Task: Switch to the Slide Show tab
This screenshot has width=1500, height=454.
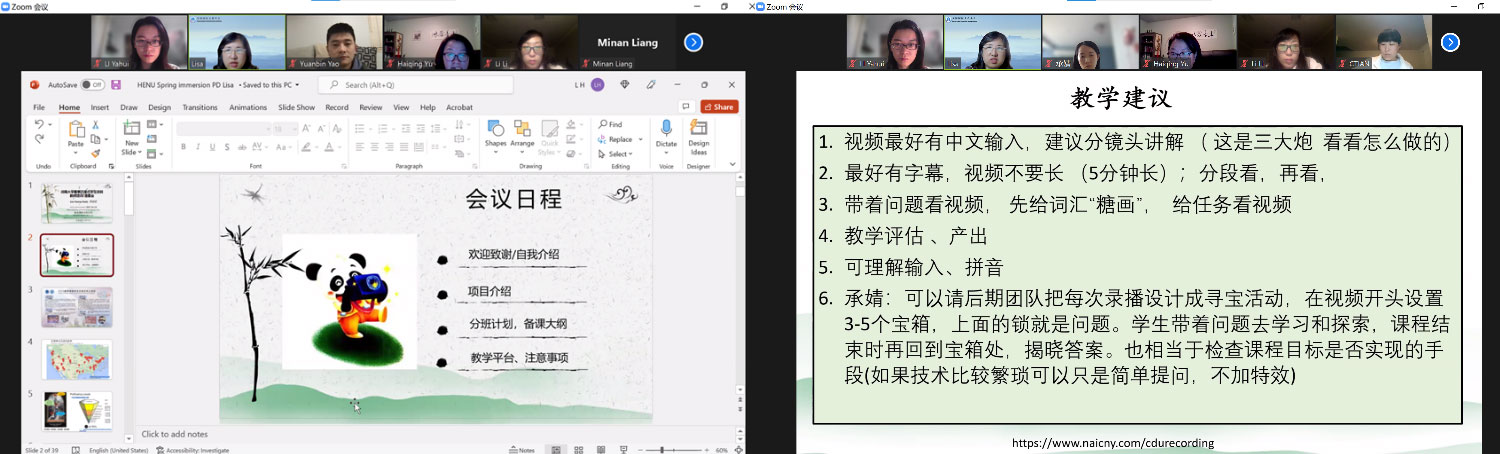Action: 296,107
